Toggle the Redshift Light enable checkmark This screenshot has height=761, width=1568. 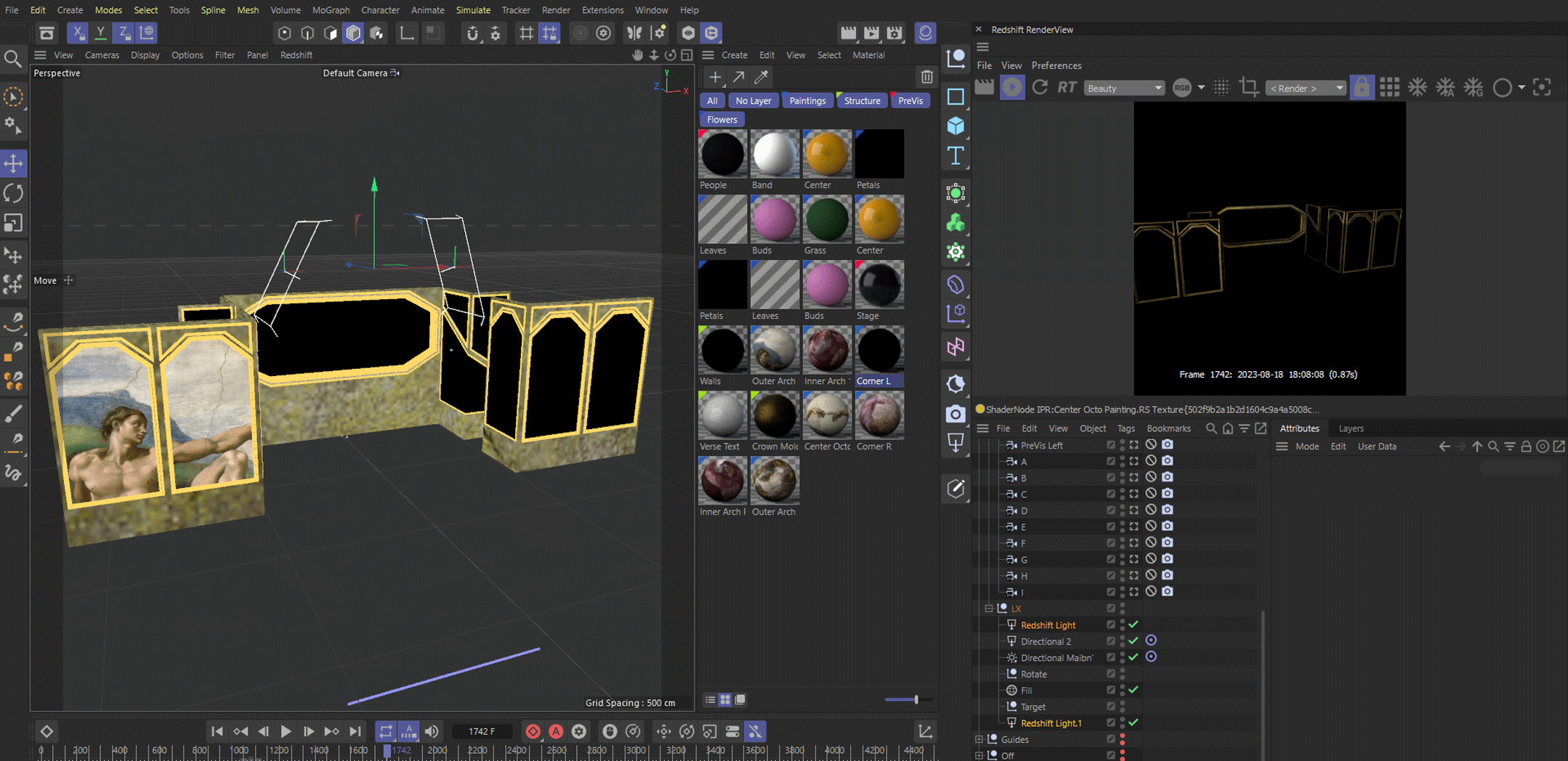pyautogui.click(x=1133, y=624)
